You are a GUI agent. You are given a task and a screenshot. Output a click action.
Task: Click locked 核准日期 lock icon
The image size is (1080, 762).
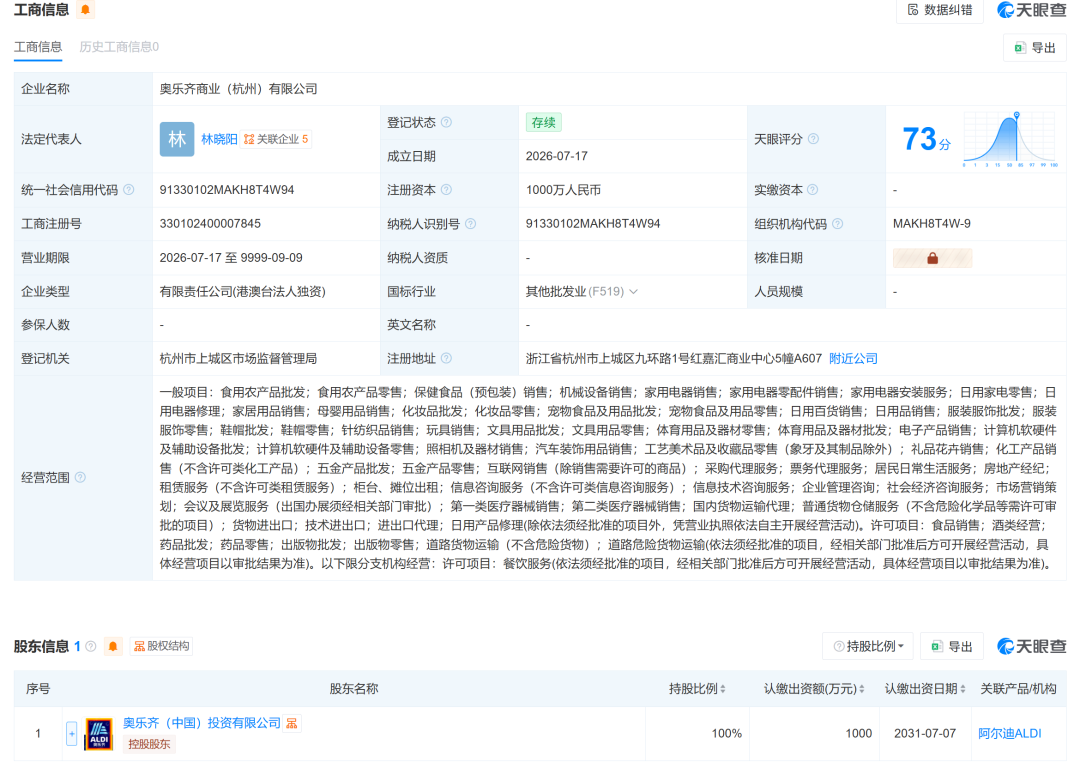(933, 258)
